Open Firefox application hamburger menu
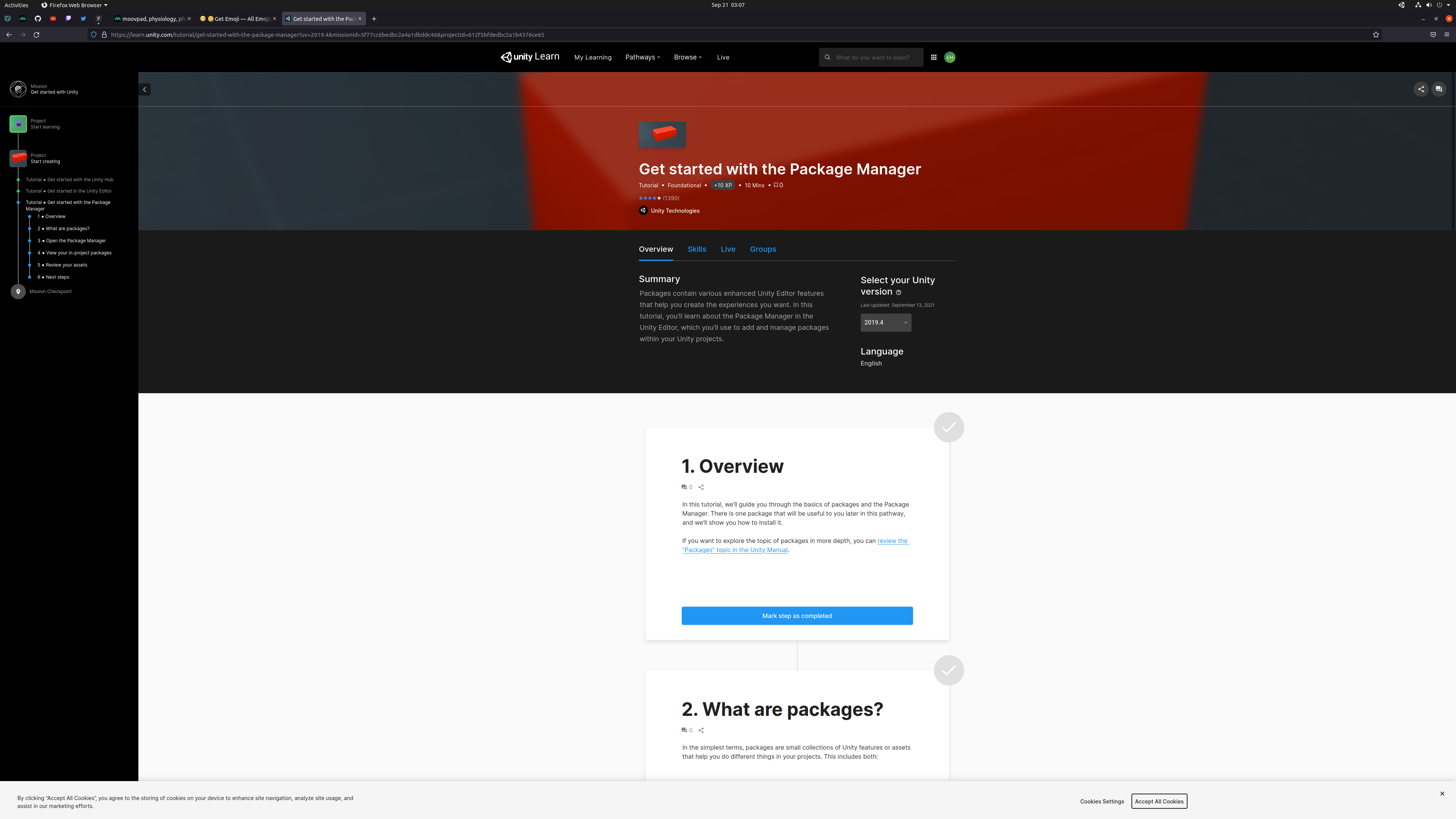The image size is (1456, 819). pos(1447,35)
